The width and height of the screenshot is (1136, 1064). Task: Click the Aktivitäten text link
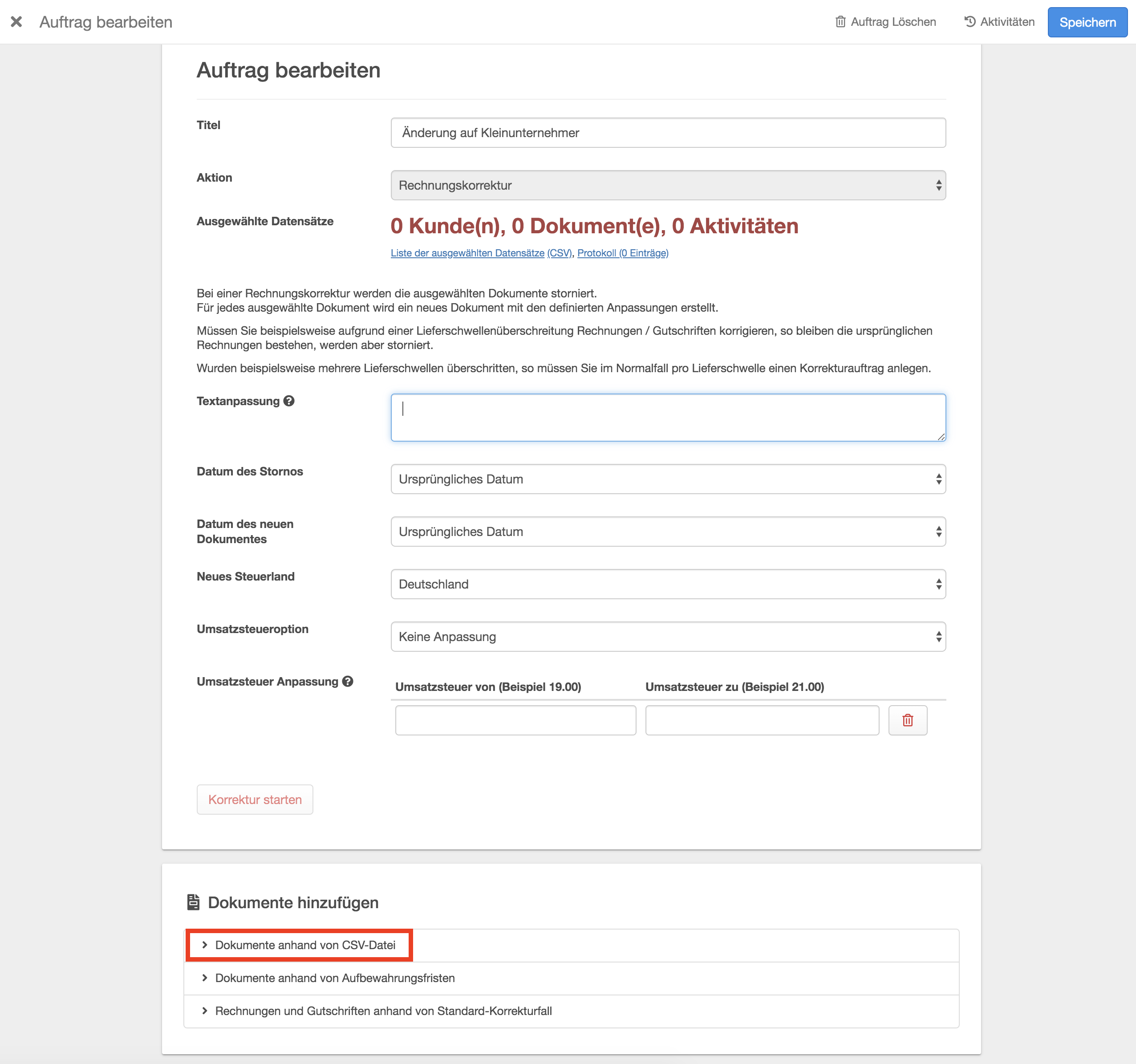[1007, 22]
